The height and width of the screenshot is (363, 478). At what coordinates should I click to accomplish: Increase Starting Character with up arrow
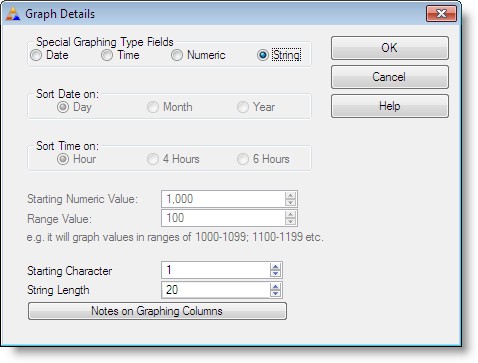275,267
